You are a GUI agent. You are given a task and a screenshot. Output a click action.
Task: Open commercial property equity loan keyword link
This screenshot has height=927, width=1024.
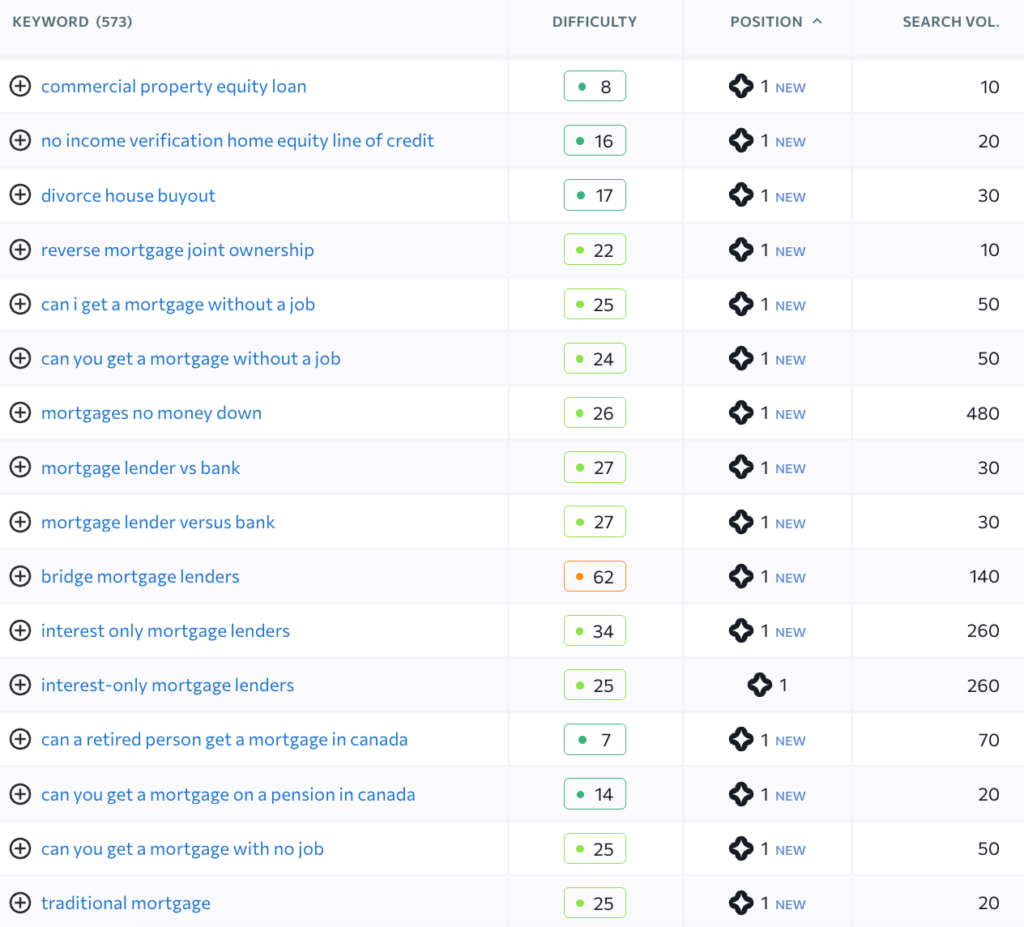point(174,86)
